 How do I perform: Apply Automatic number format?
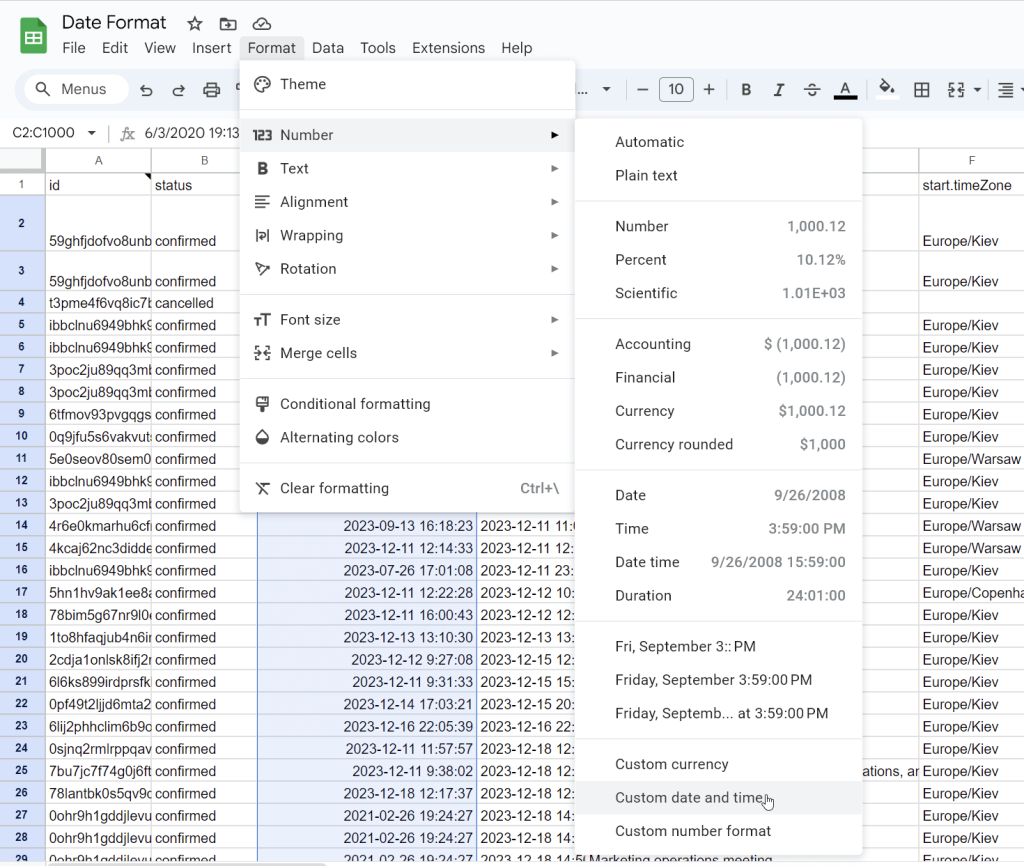click(x=718, y=142)
